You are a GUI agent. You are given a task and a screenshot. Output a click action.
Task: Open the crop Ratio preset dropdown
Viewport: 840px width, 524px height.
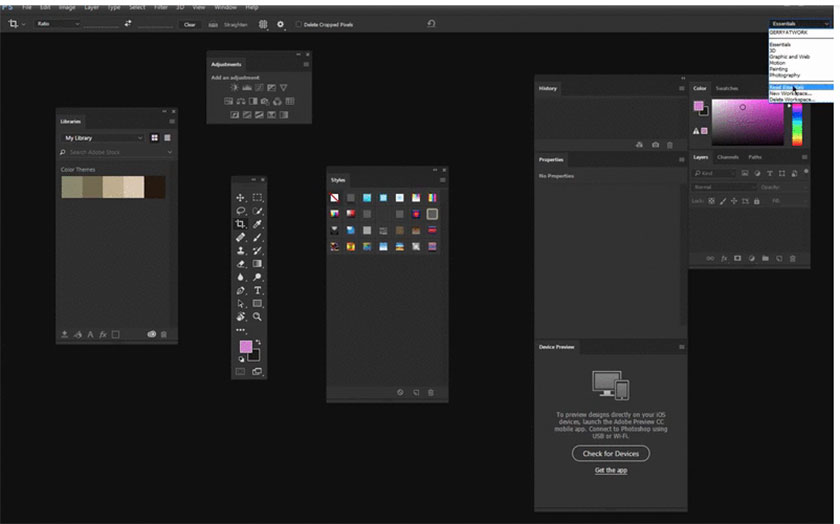click(x=57, y=23)
